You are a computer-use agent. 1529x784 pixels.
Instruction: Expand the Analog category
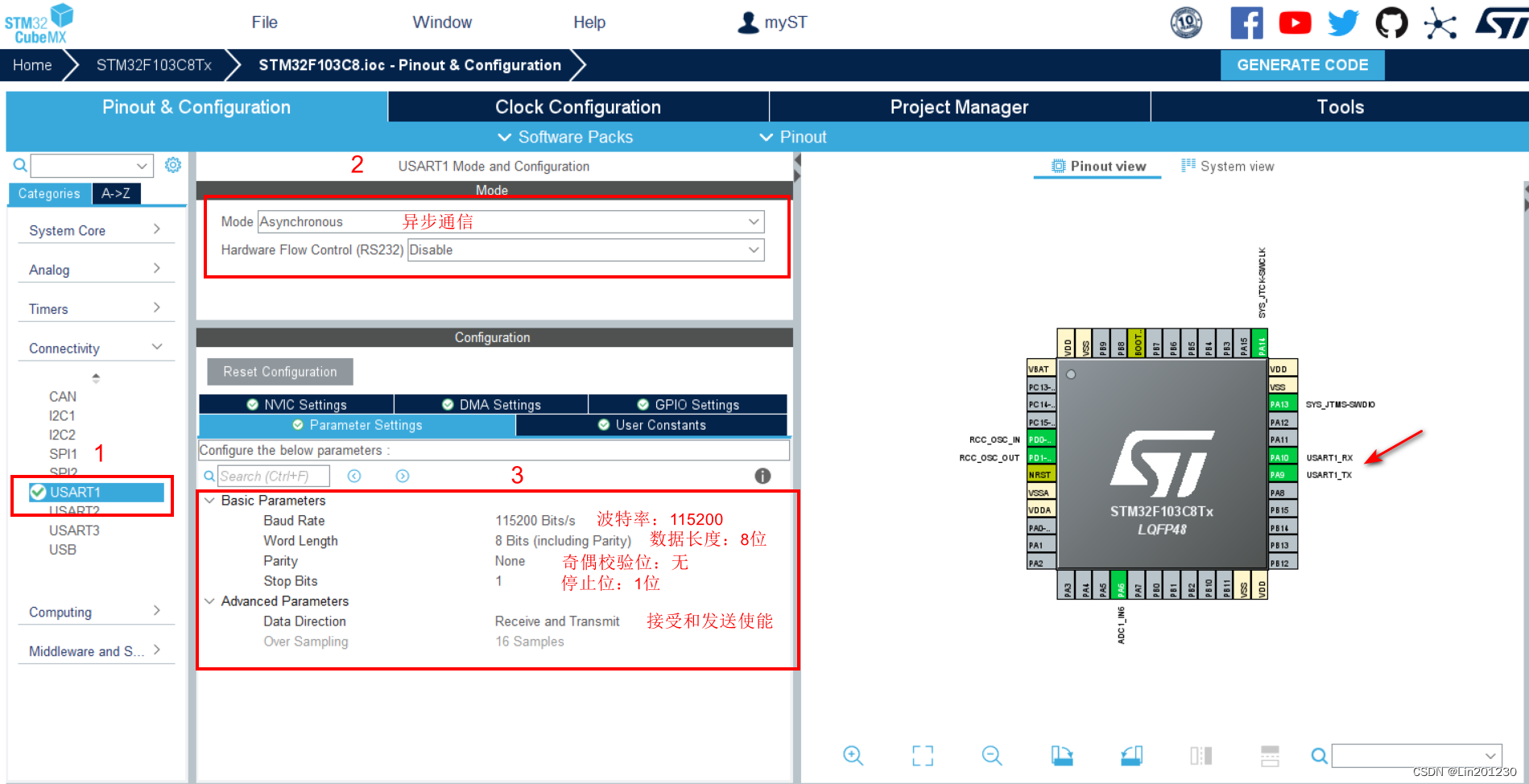point(96,270)
